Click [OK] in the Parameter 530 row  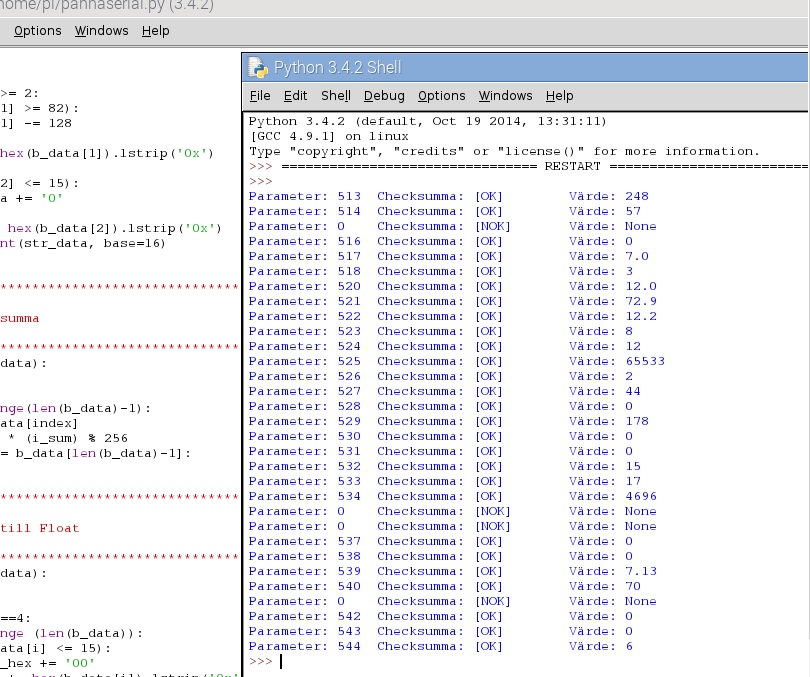coord(489,436)
